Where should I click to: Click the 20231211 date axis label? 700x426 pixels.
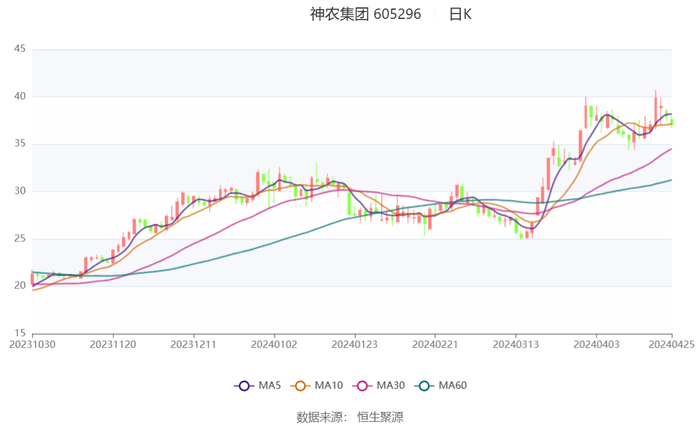pyautogui.click(x=193, y=344)
